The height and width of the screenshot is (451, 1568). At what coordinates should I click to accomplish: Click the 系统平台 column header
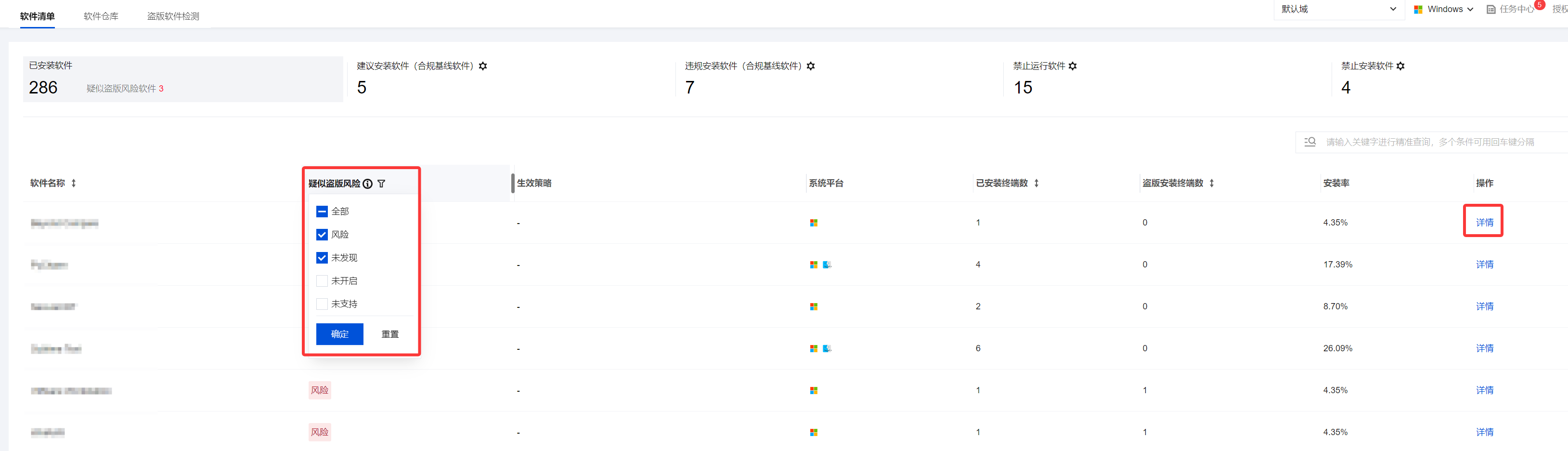(826, 183)
